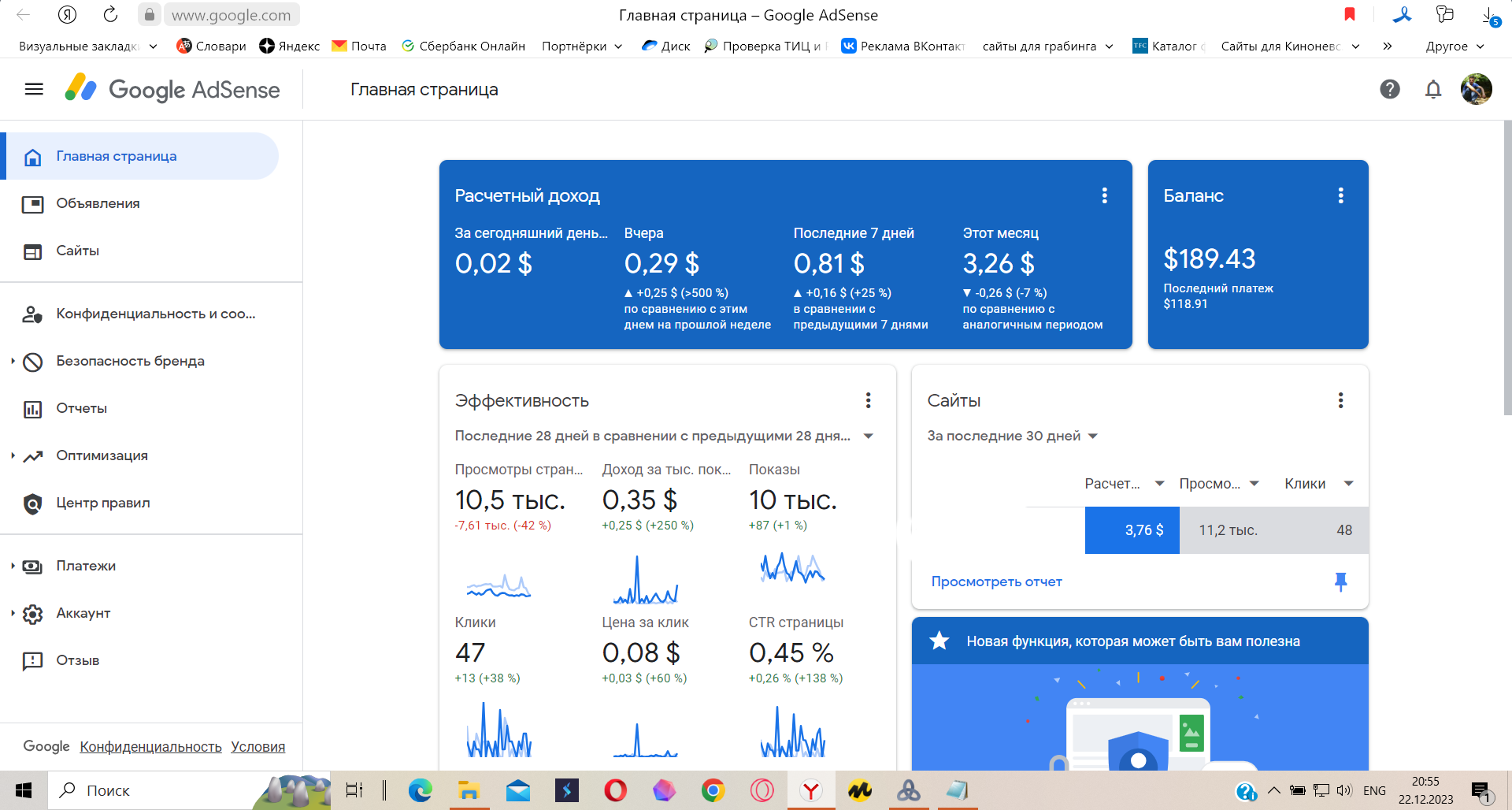Open Объявления in the sidebar
The width and height of the screenshot is (1512, 810).
point(98,203)
